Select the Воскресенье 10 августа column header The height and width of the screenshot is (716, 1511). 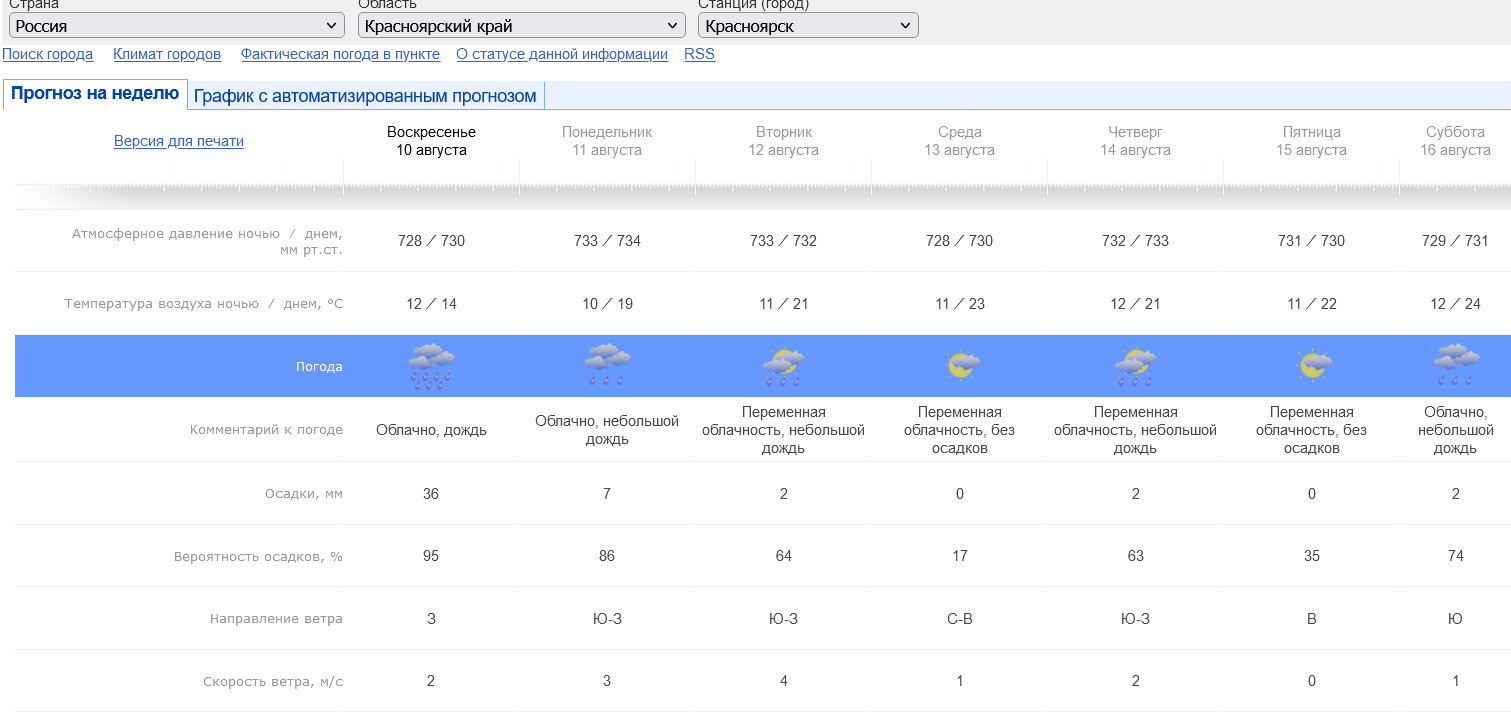(431, 141)
